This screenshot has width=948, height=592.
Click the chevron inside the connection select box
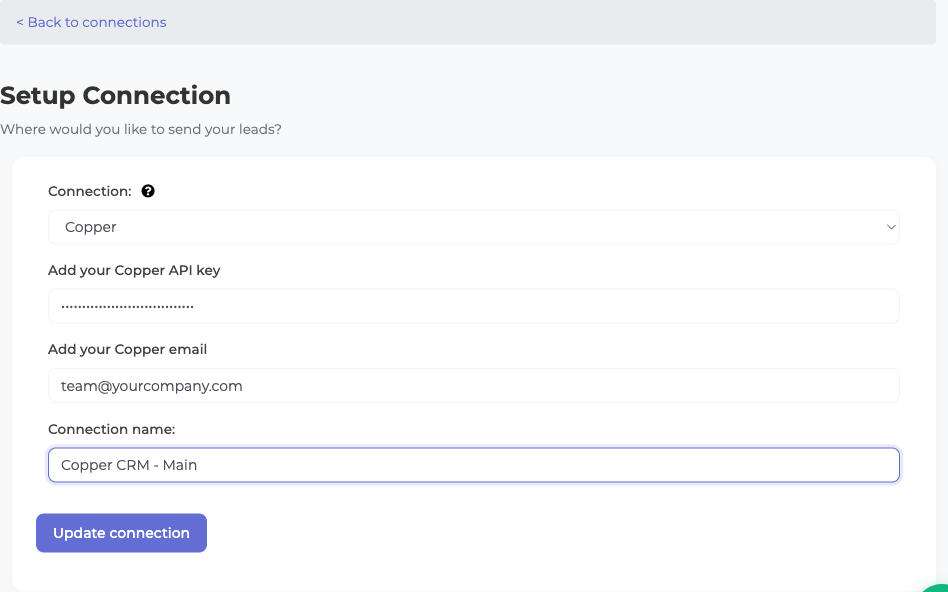click(x=890, y=227)
